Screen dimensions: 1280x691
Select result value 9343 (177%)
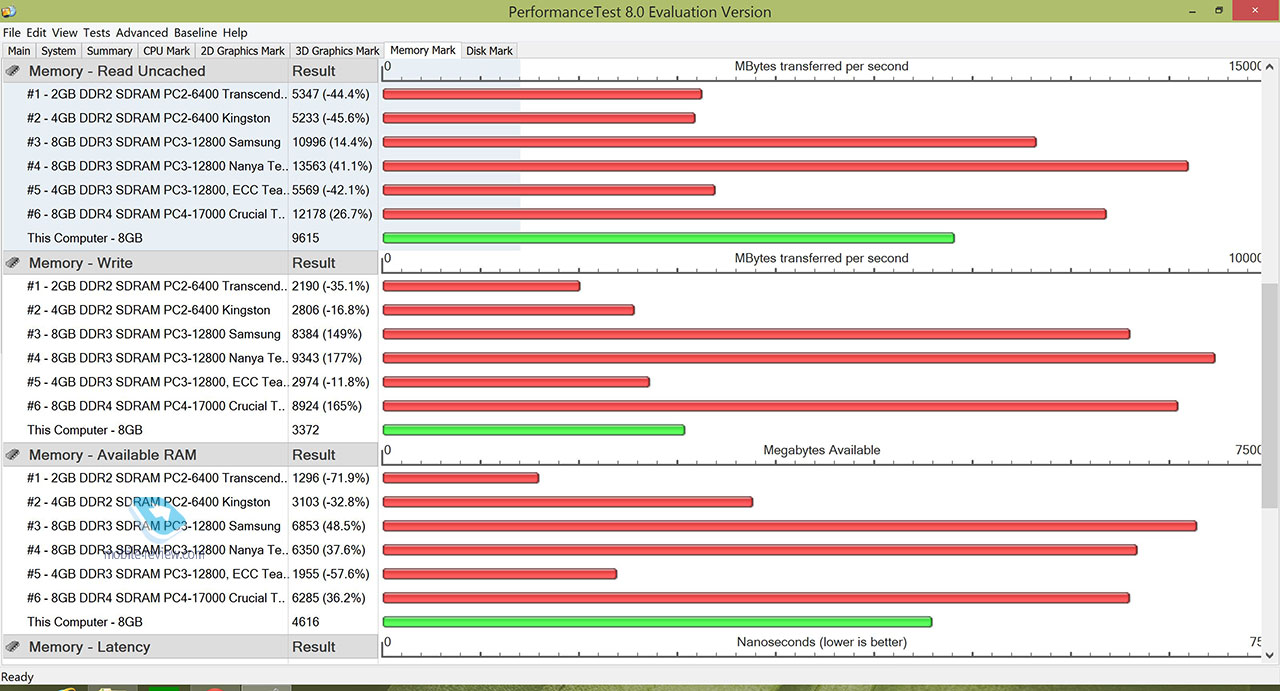[x=327, y=358]
